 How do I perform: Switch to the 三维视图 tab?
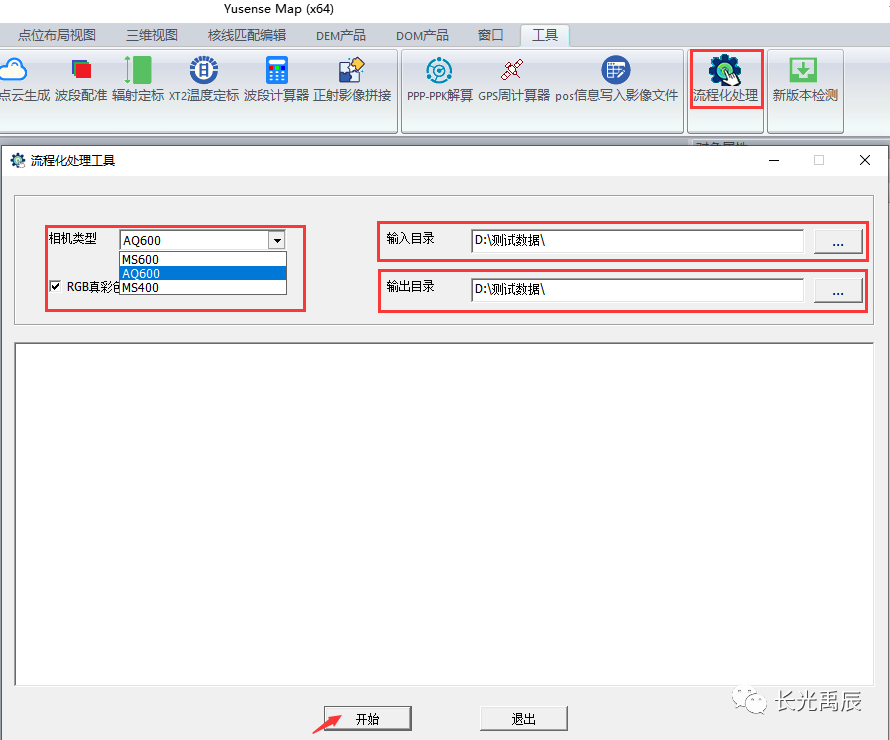pos(151,35)
